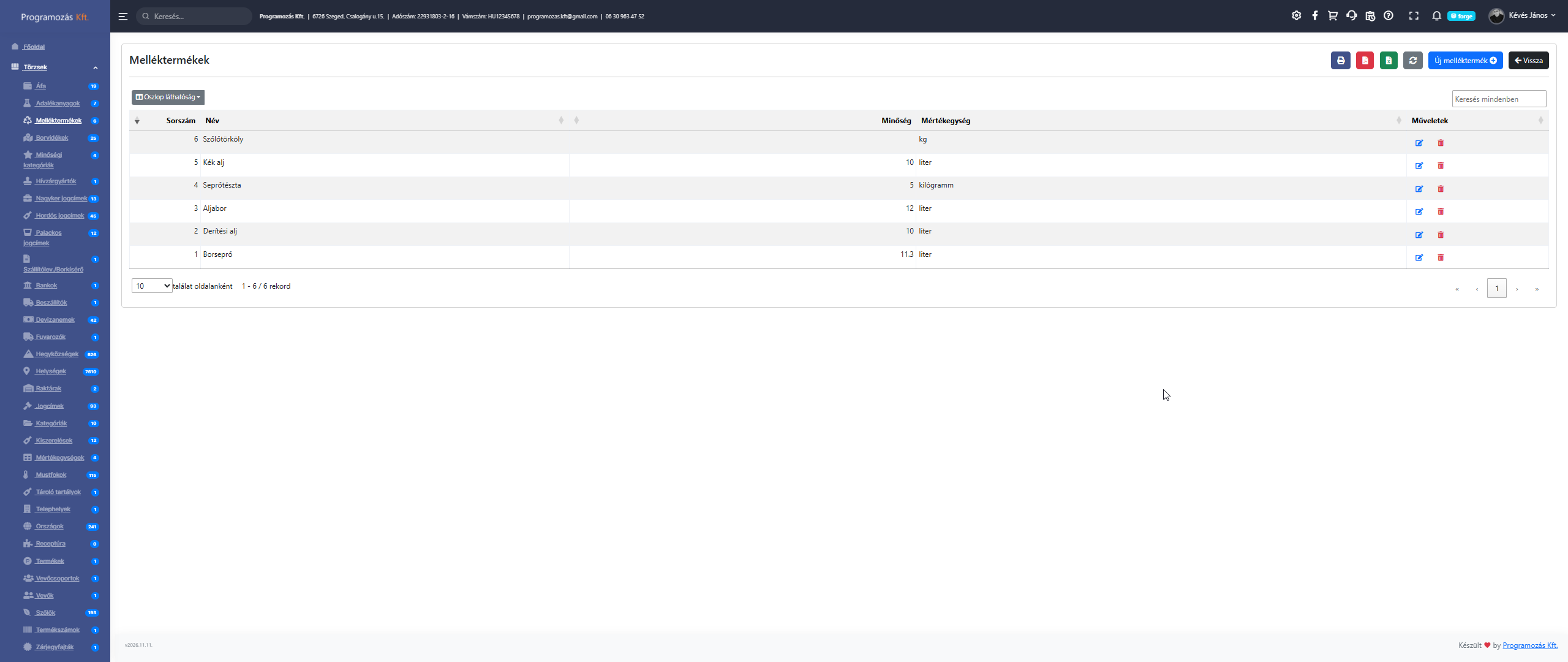Toggle fullscreen mode

(x=1414, y=16)
